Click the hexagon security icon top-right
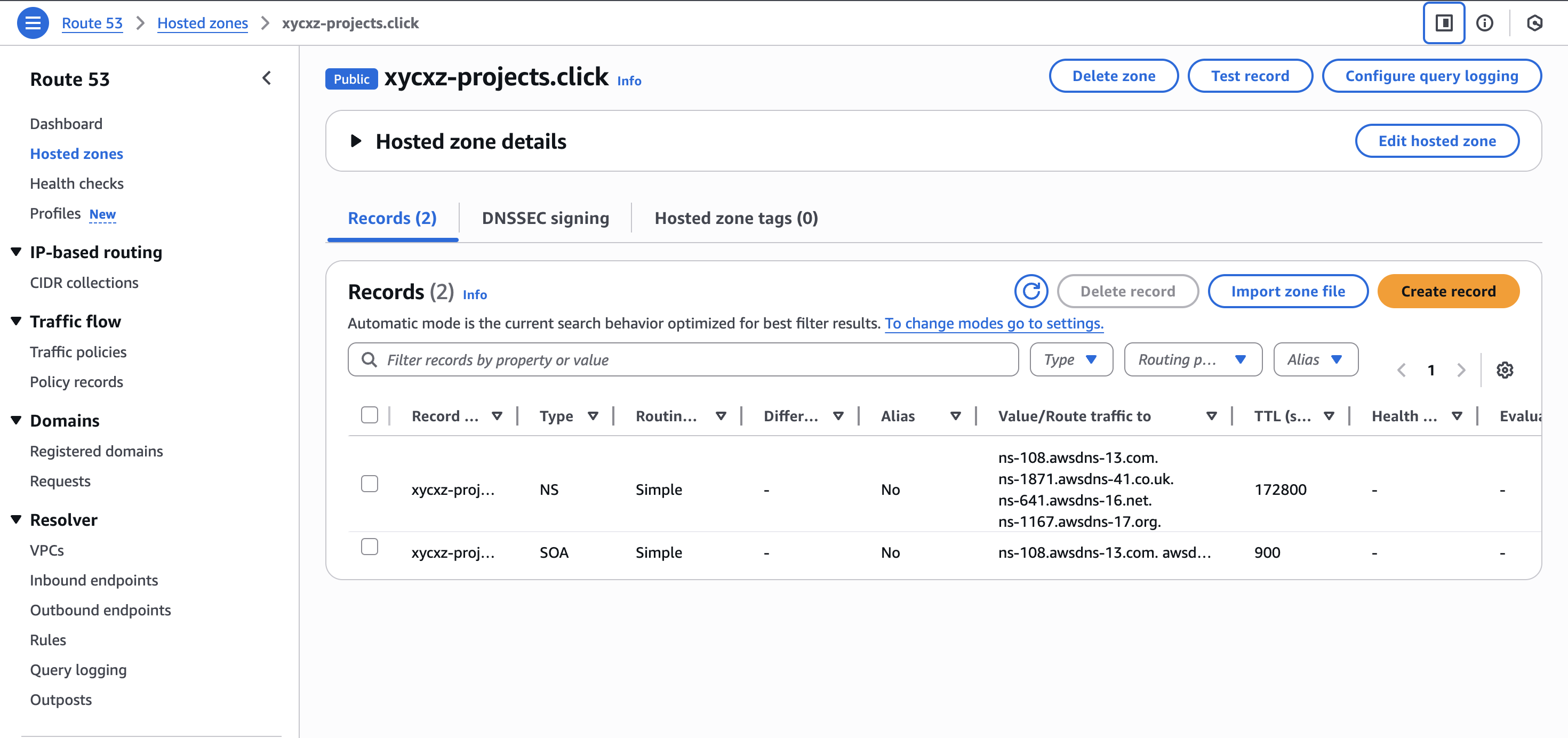The height and width of the screenshot is (738, 1568). coord(1534,23)
